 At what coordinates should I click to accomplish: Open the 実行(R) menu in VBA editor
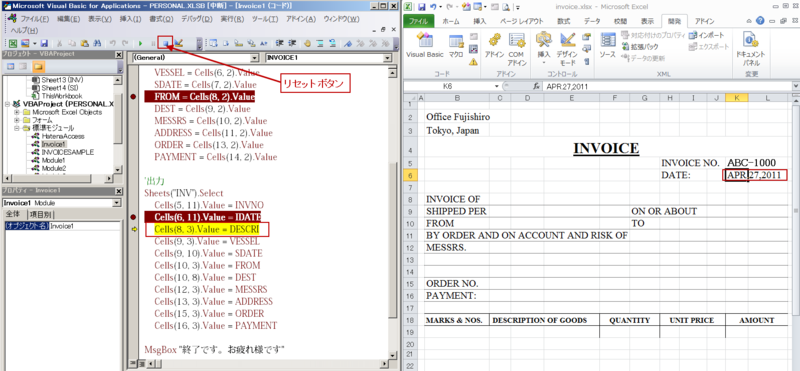232,19
